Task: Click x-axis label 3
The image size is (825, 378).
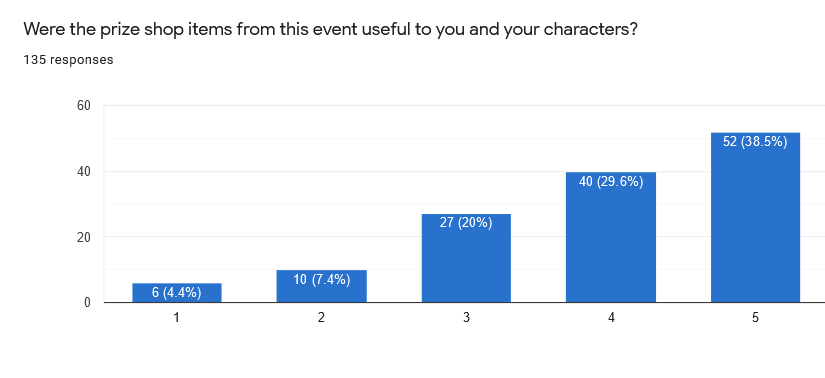Action: 466,318
